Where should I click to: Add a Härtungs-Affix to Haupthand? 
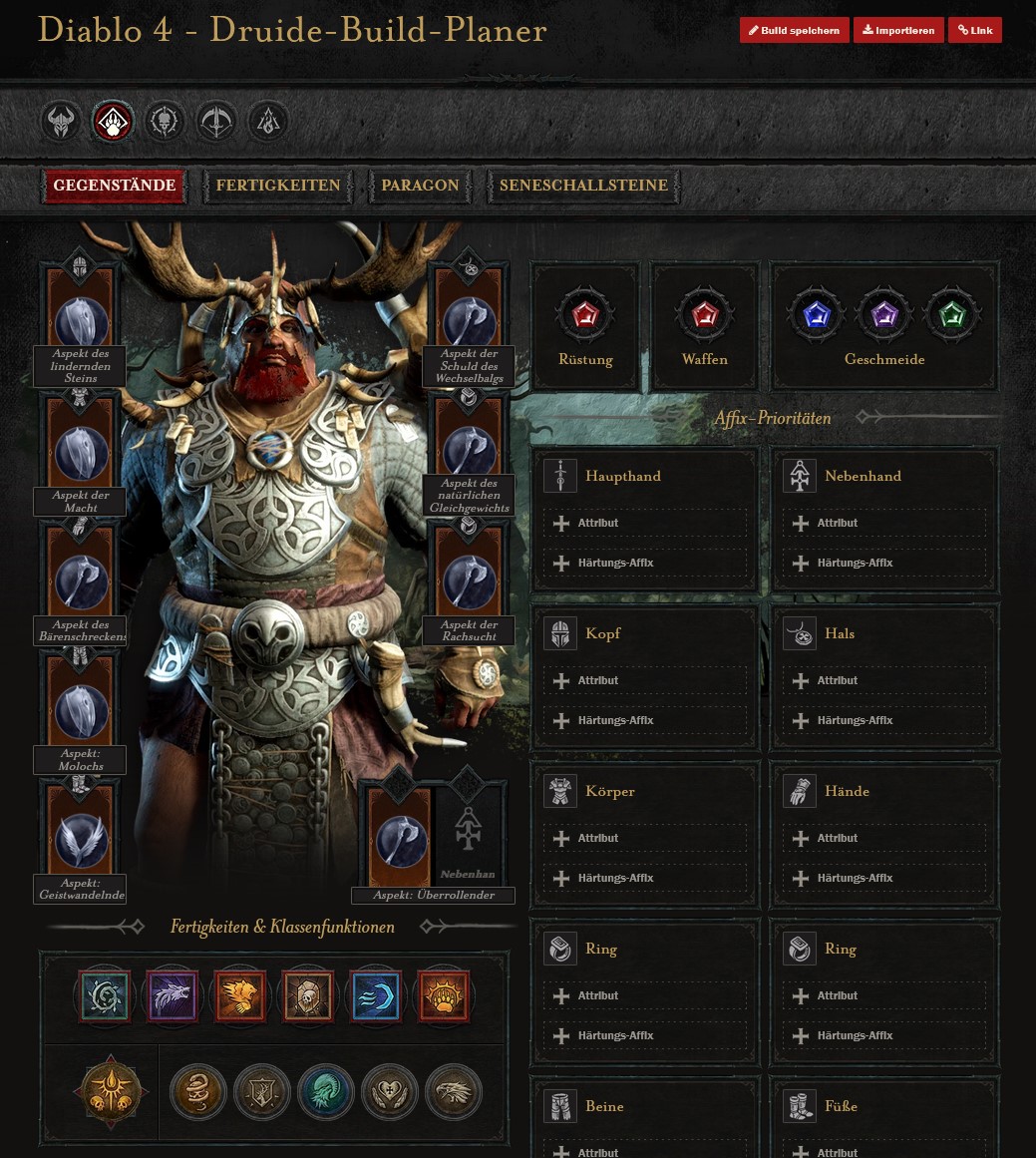coord(645,563)
